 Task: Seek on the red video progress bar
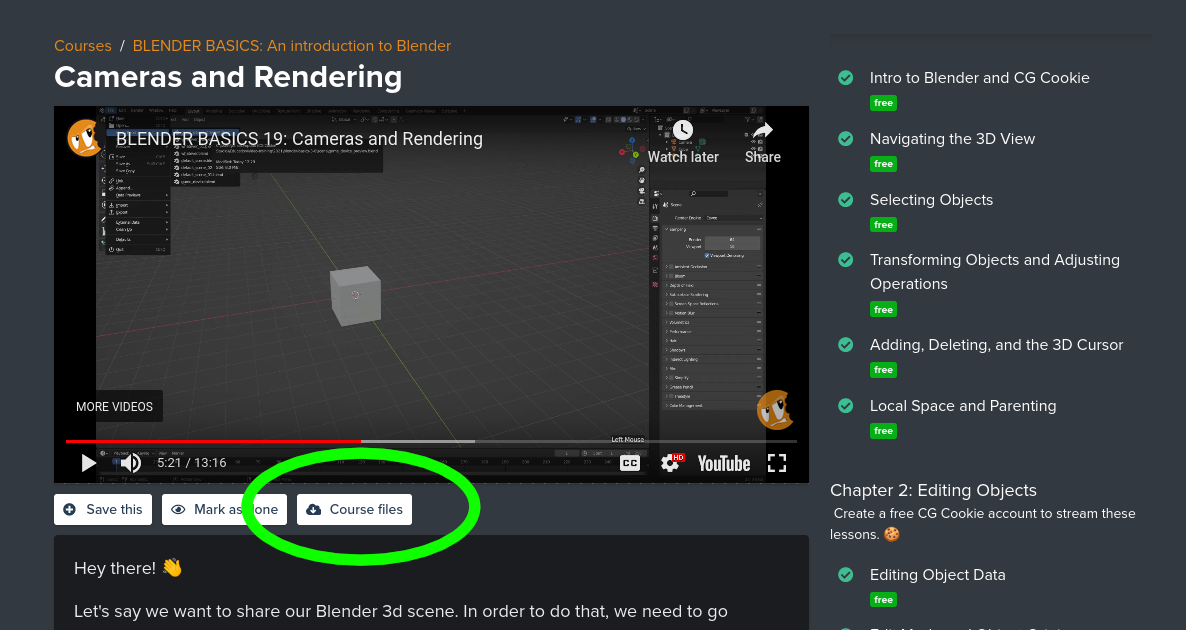[213, 441]
